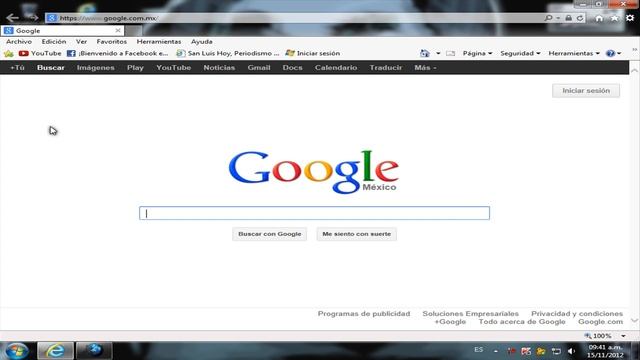640x360 pixels.
Task: Click the taskbar clock and date
Action: pyautogui.click(x=605, y=351)
